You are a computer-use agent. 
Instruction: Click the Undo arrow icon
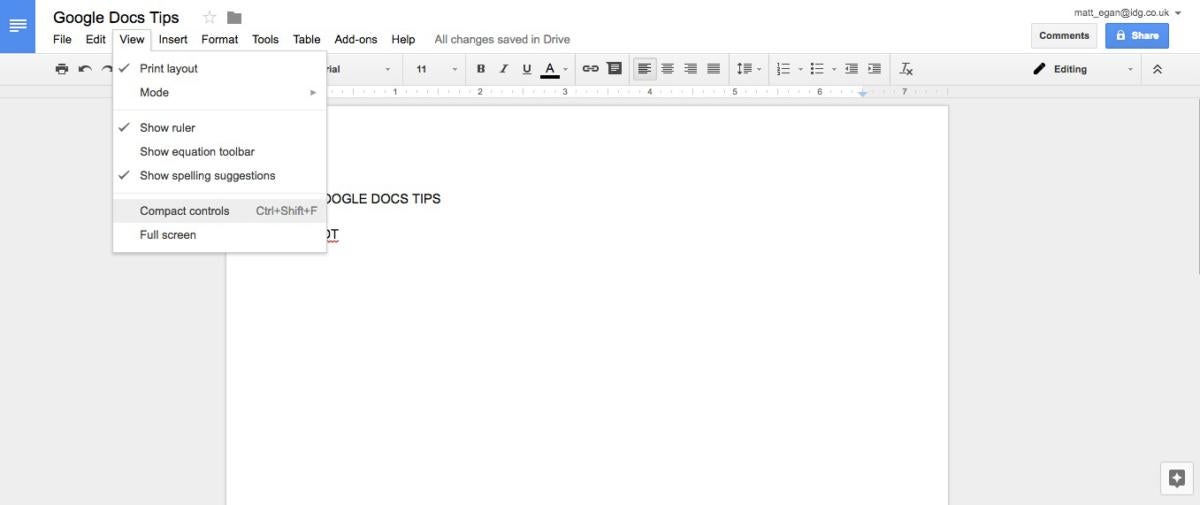click(x=85, y=69)
